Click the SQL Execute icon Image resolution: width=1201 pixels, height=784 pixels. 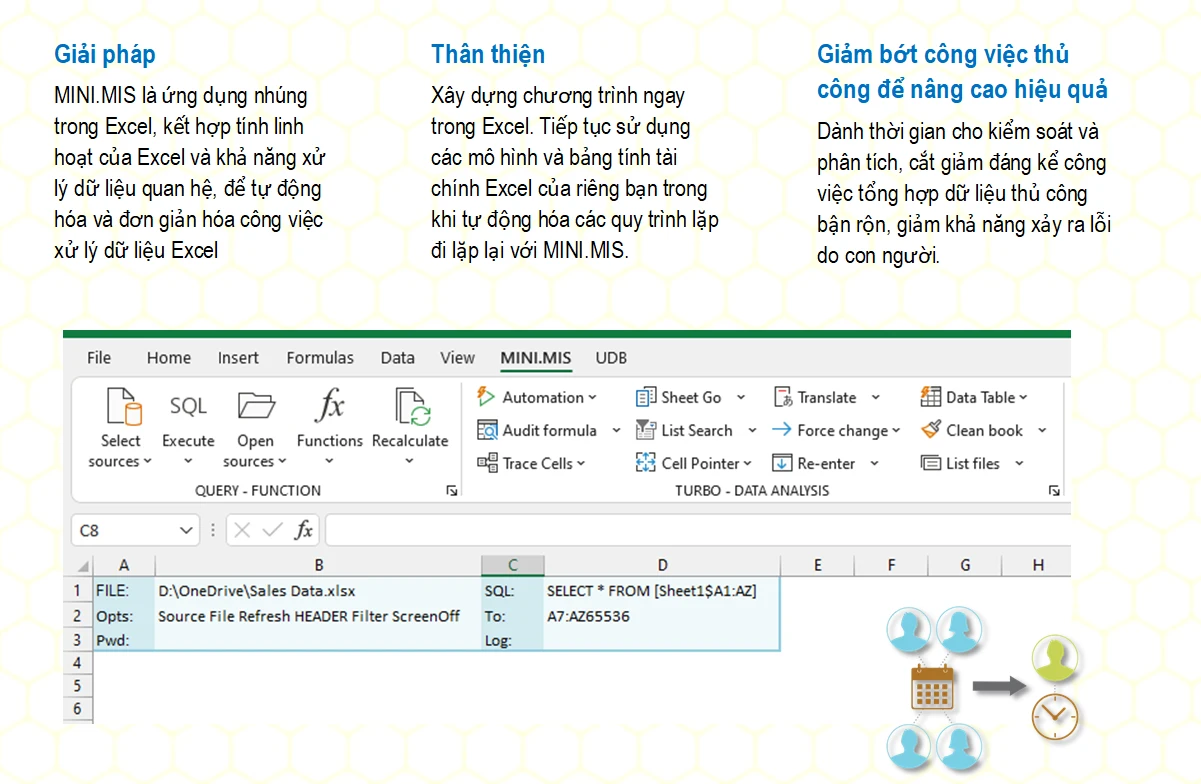tap(188, 406)
